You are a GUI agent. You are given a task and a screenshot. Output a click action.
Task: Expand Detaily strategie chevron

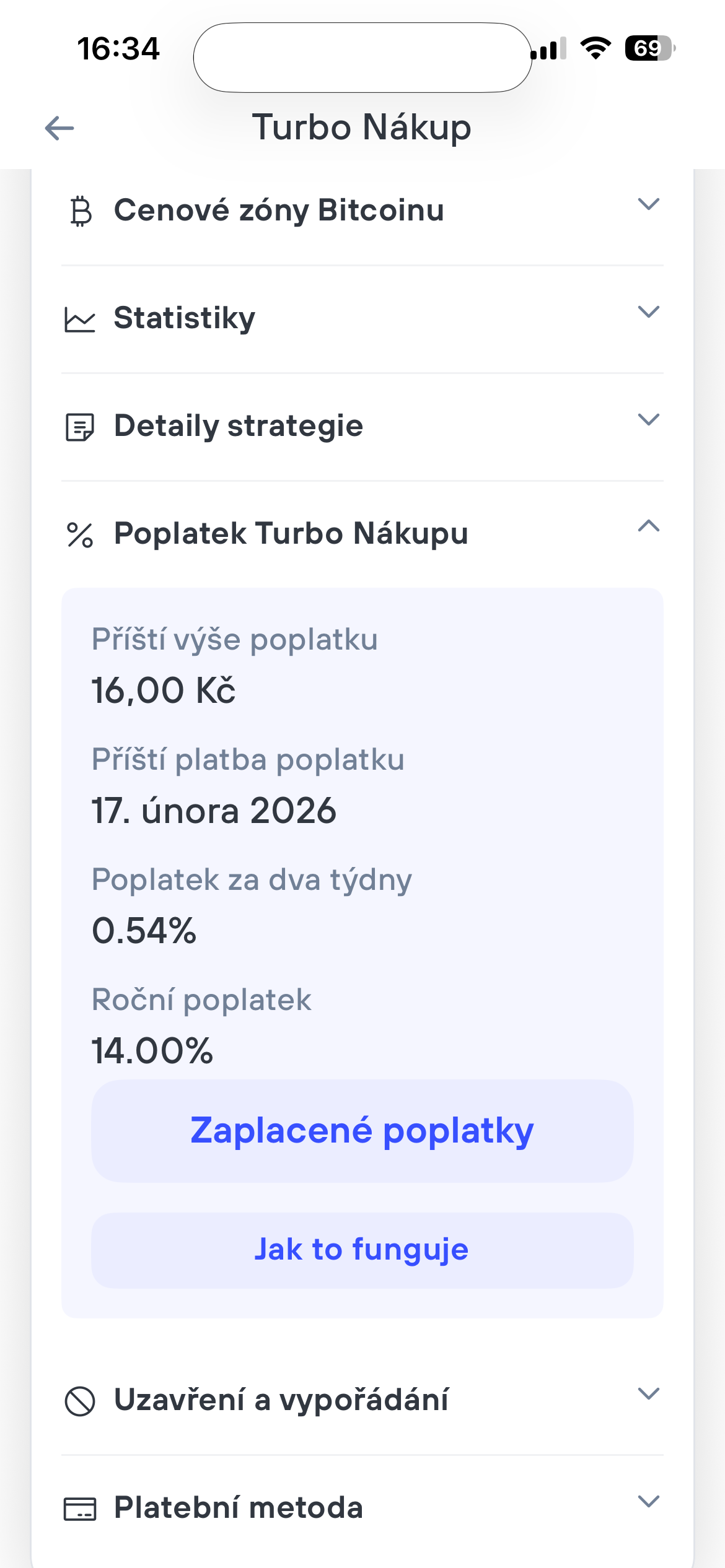[648, 419]
